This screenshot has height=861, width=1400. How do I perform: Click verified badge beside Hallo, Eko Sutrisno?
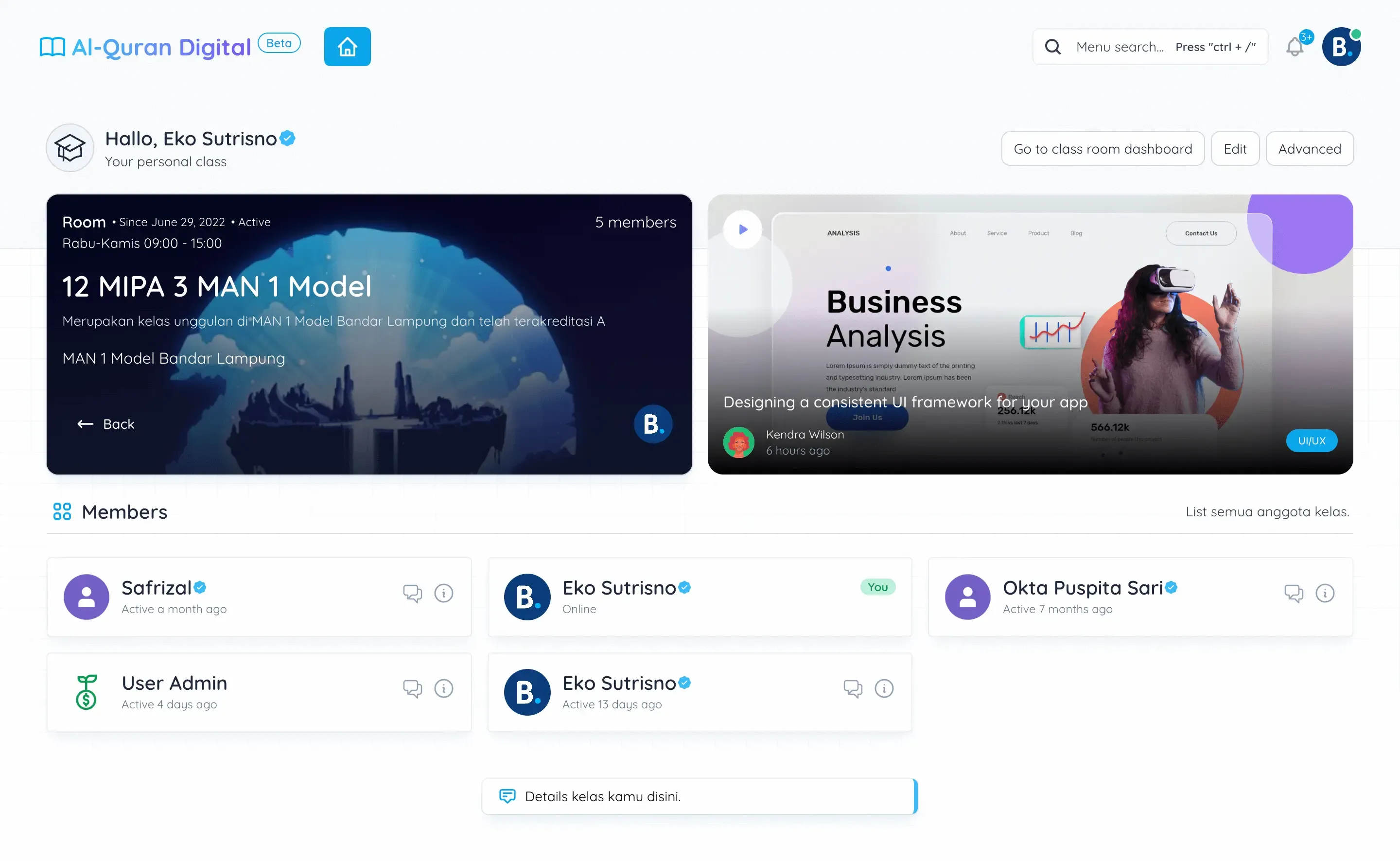[x=287, y=139]
